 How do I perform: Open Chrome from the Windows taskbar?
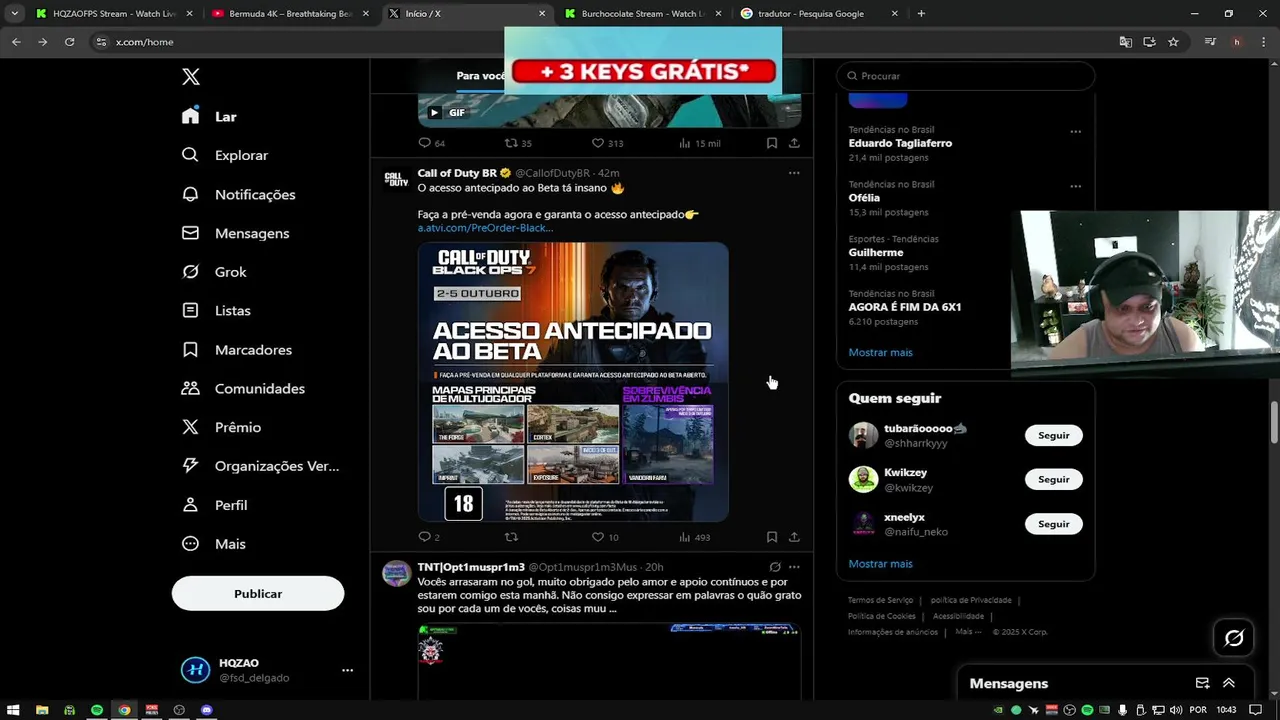(x=124, y=710)
